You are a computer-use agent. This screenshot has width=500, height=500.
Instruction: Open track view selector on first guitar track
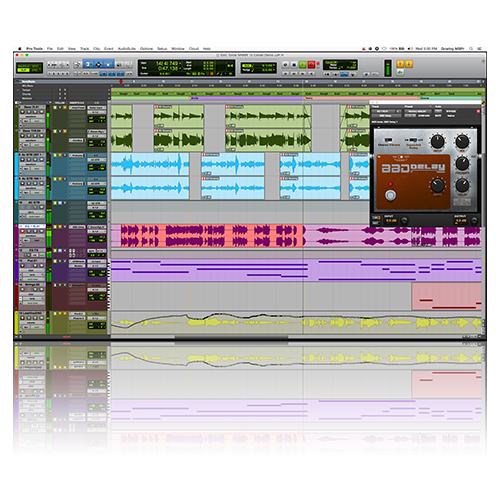click(x=31, y=164)
